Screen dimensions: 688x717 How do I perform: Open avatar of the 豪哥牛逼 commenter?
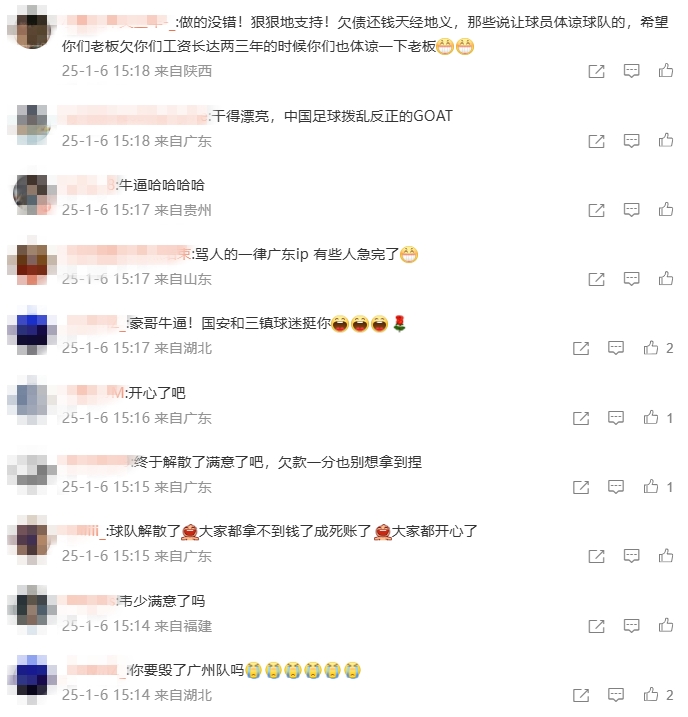tap(32, 330)
